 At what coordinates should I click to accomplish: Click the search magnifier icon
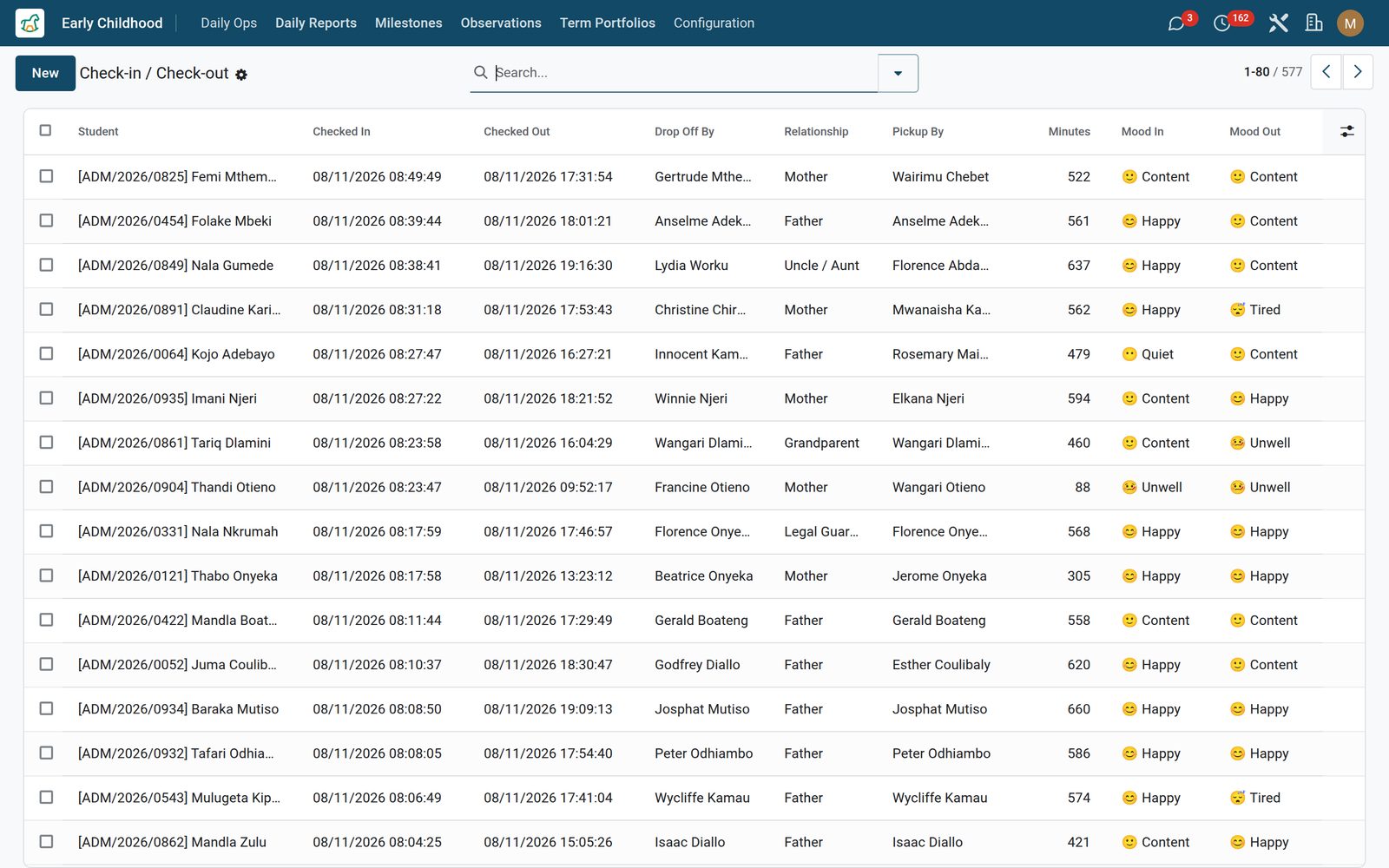(x=480, y=72)
